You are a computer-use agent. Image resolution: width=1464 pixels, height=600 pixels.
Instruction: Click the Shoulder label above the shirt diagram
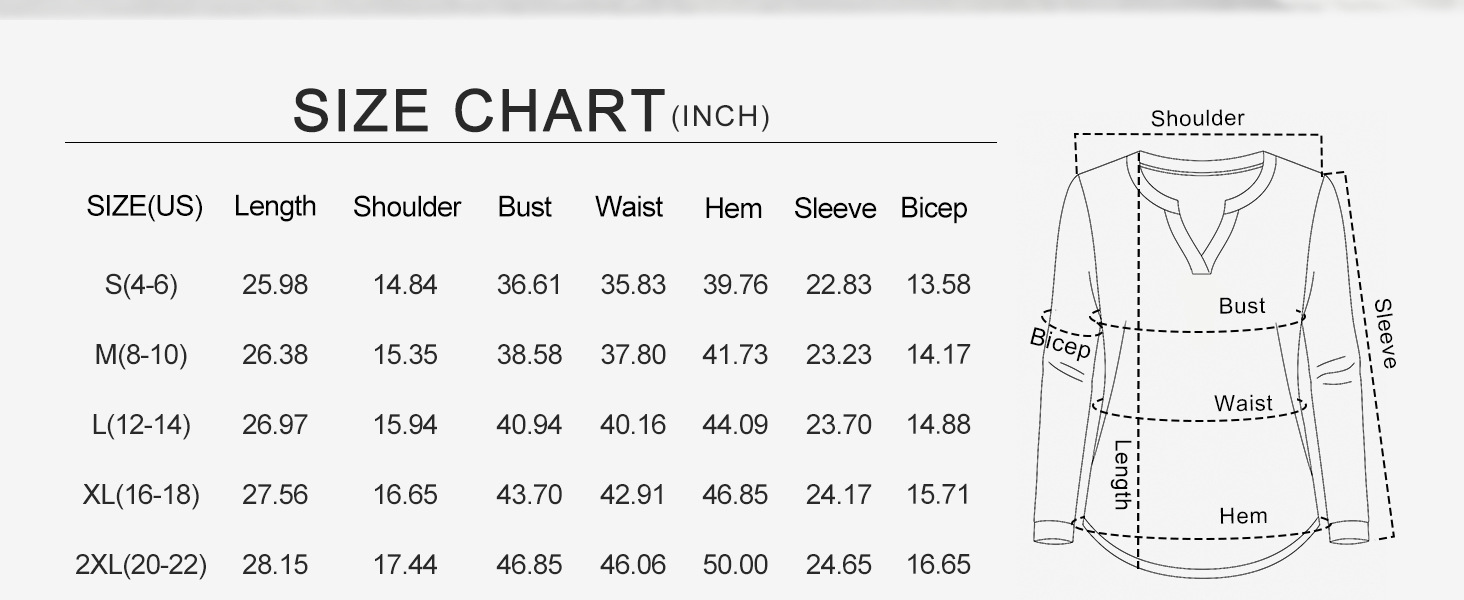click(x=1197, y=119)
